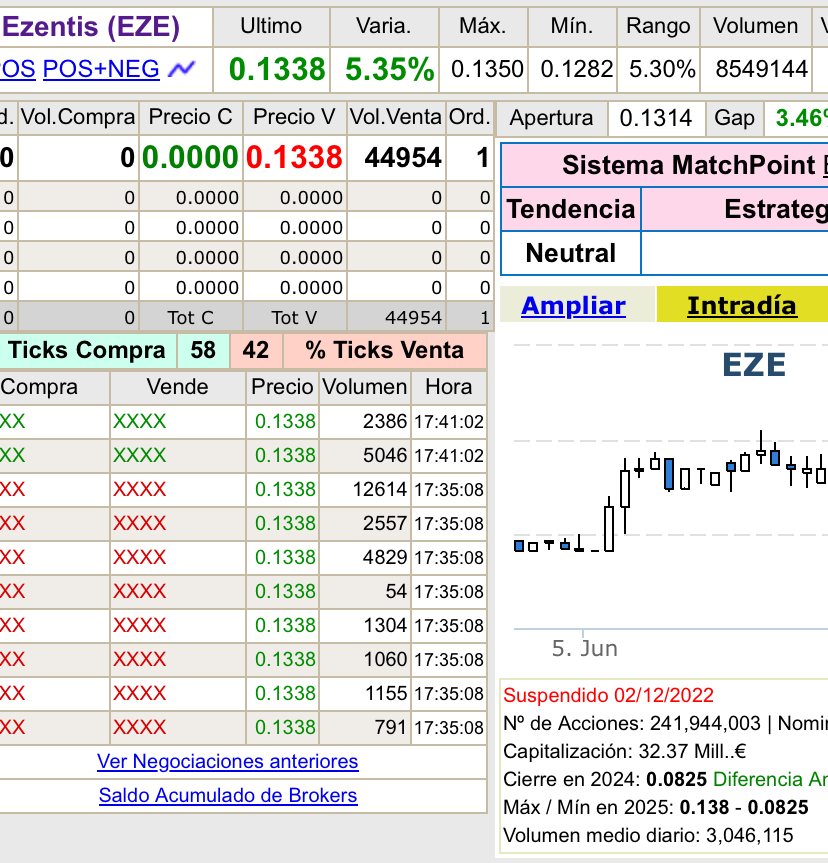Click the Tendencia header cell
The width and height of the screenshot is (828, 863).
click(x=571, y=209)
